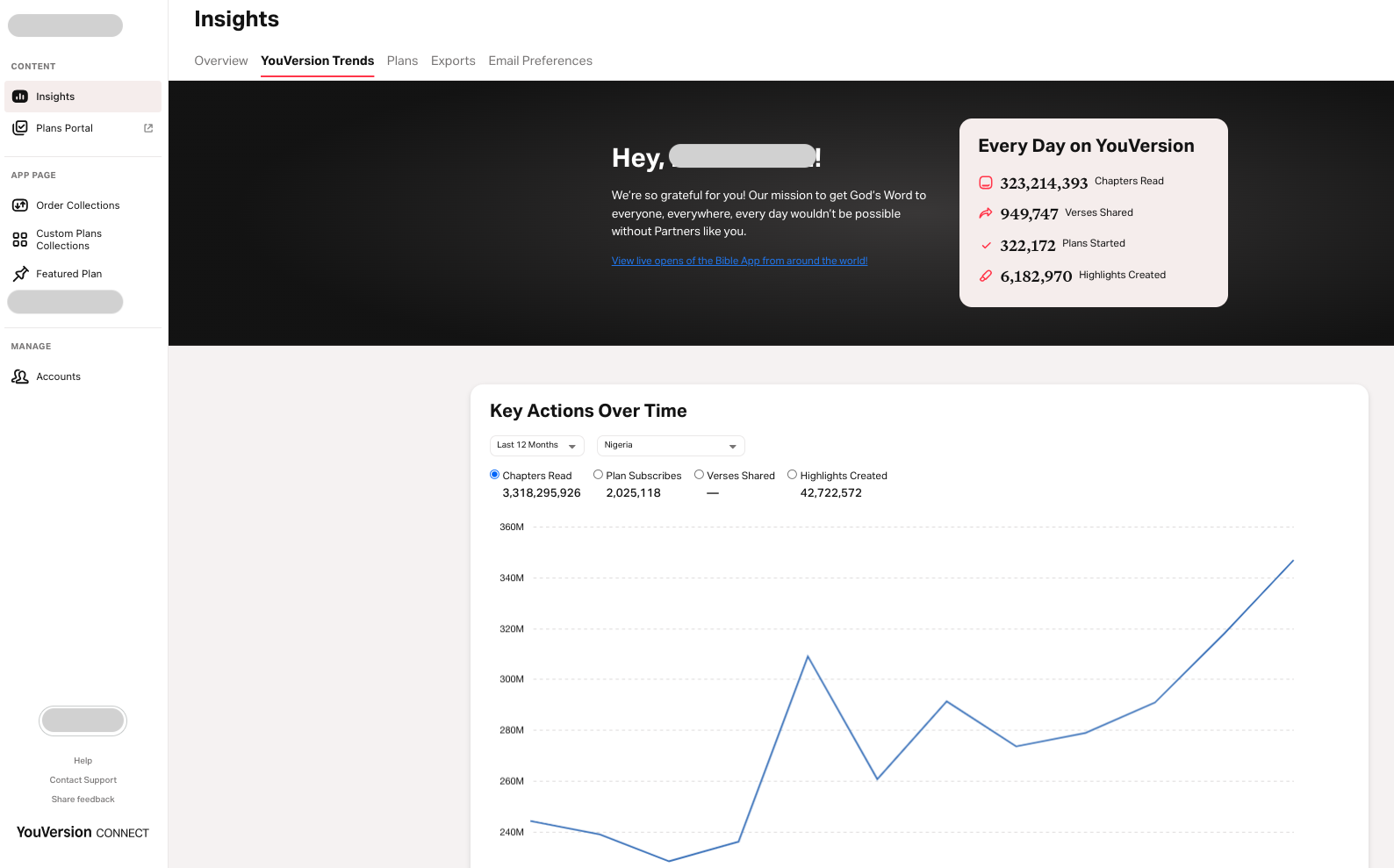Switch to the Overview tab
The height and width of the screenshot is (868, 1394).
click(221, 61)
